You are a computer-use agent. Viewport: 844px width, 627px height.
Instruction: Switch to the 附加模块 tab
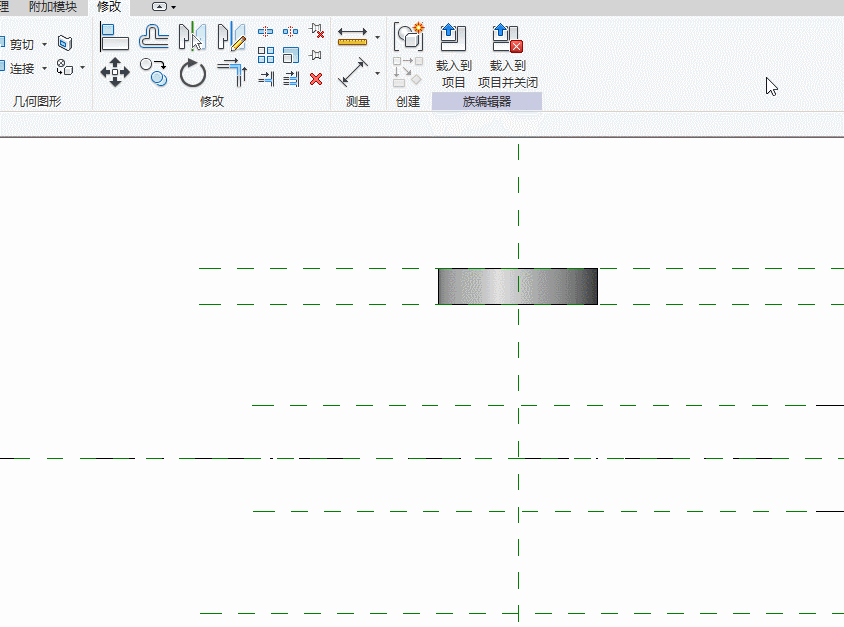coord(53,7)
